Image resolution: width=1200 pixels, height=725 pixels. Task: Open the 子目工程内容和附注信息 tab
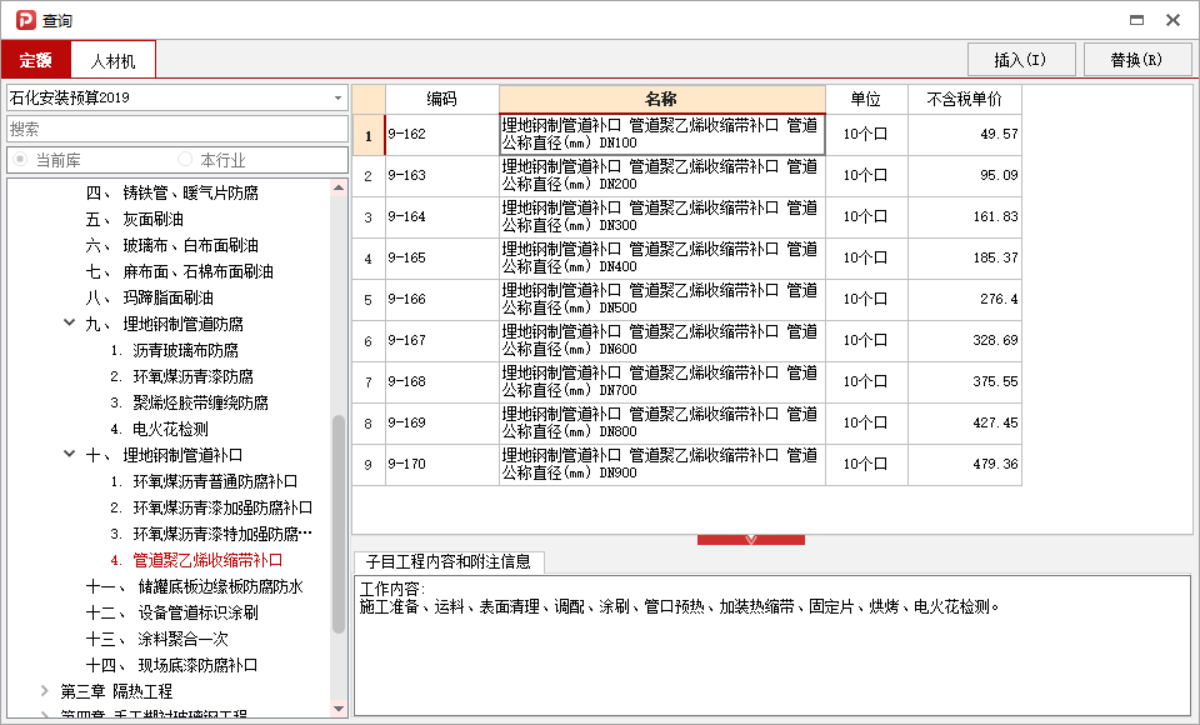coord(449,561)
